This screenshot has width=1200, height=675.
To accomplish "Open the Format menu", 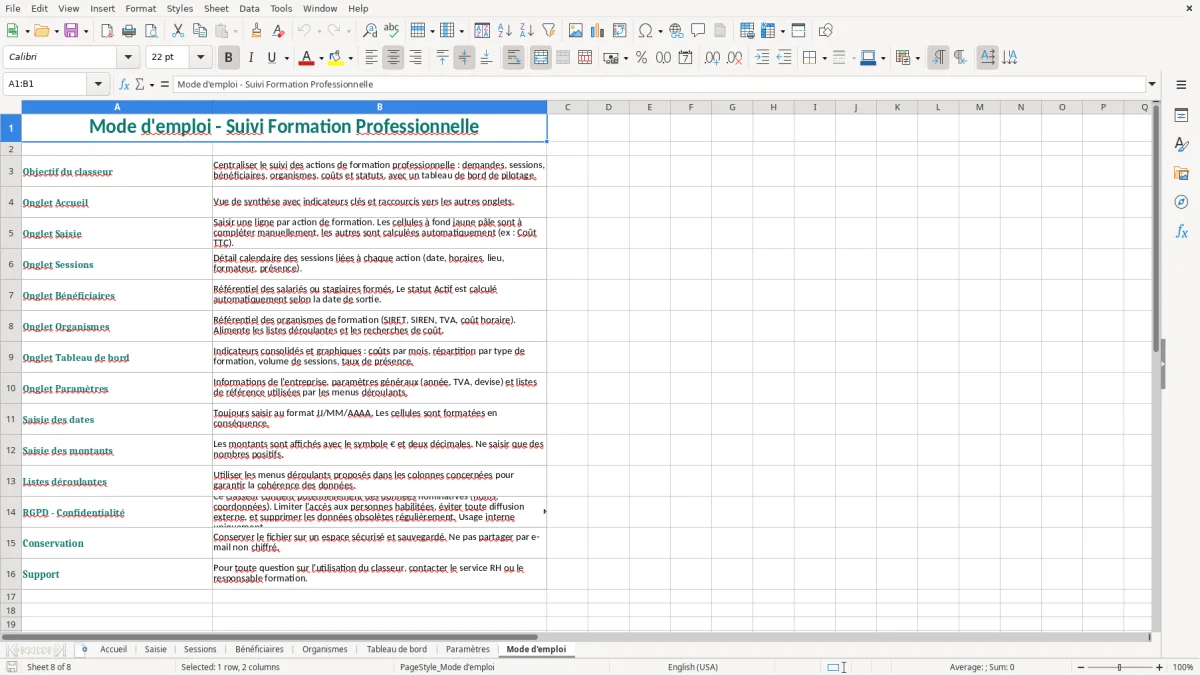I will click(140, 8).
